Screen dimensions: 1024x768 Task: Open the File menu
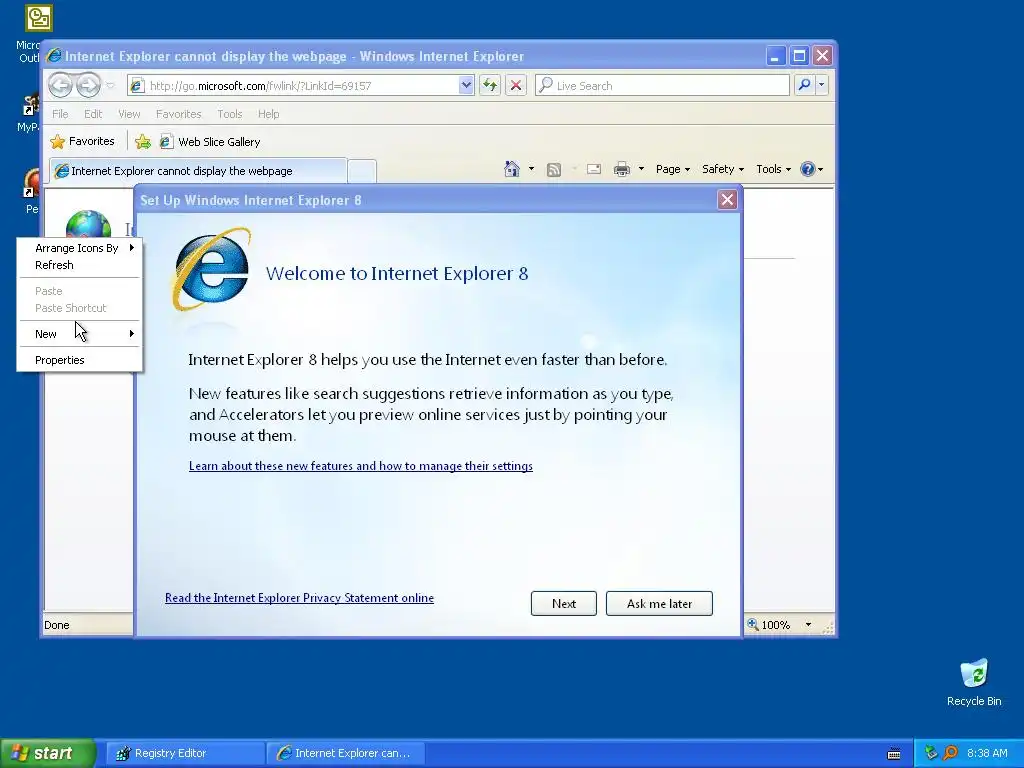point(60,114)
